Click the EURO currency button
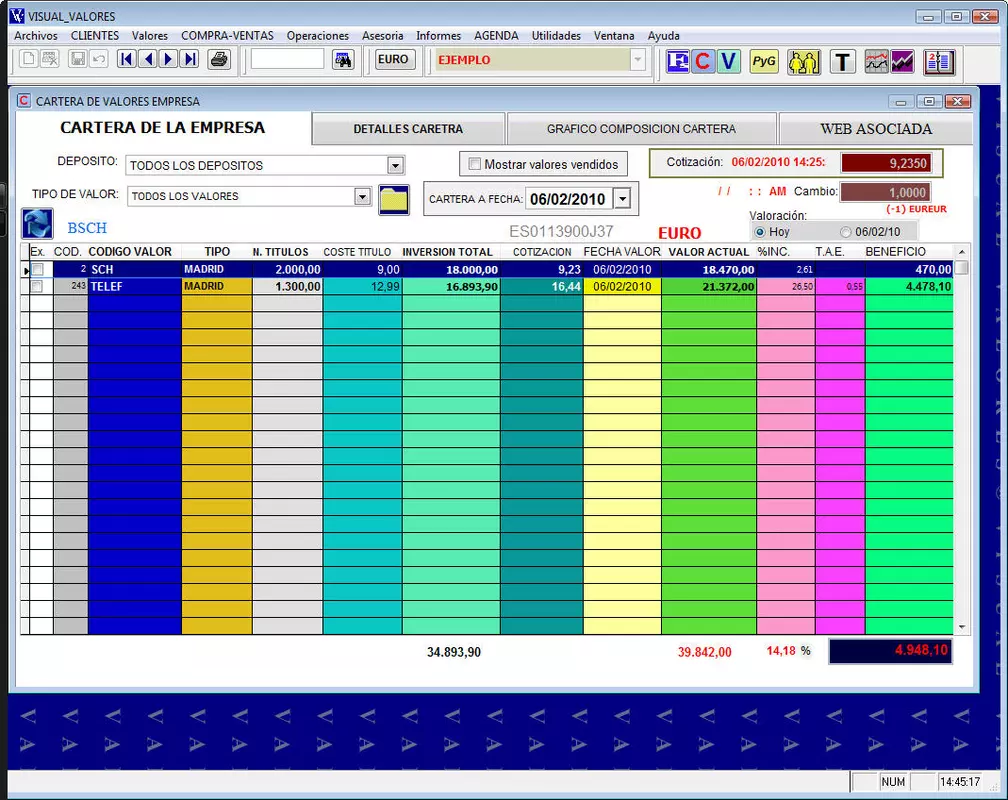Viewport: 1008px width, 800px height. pyautogui.click(x=393, y=60)
